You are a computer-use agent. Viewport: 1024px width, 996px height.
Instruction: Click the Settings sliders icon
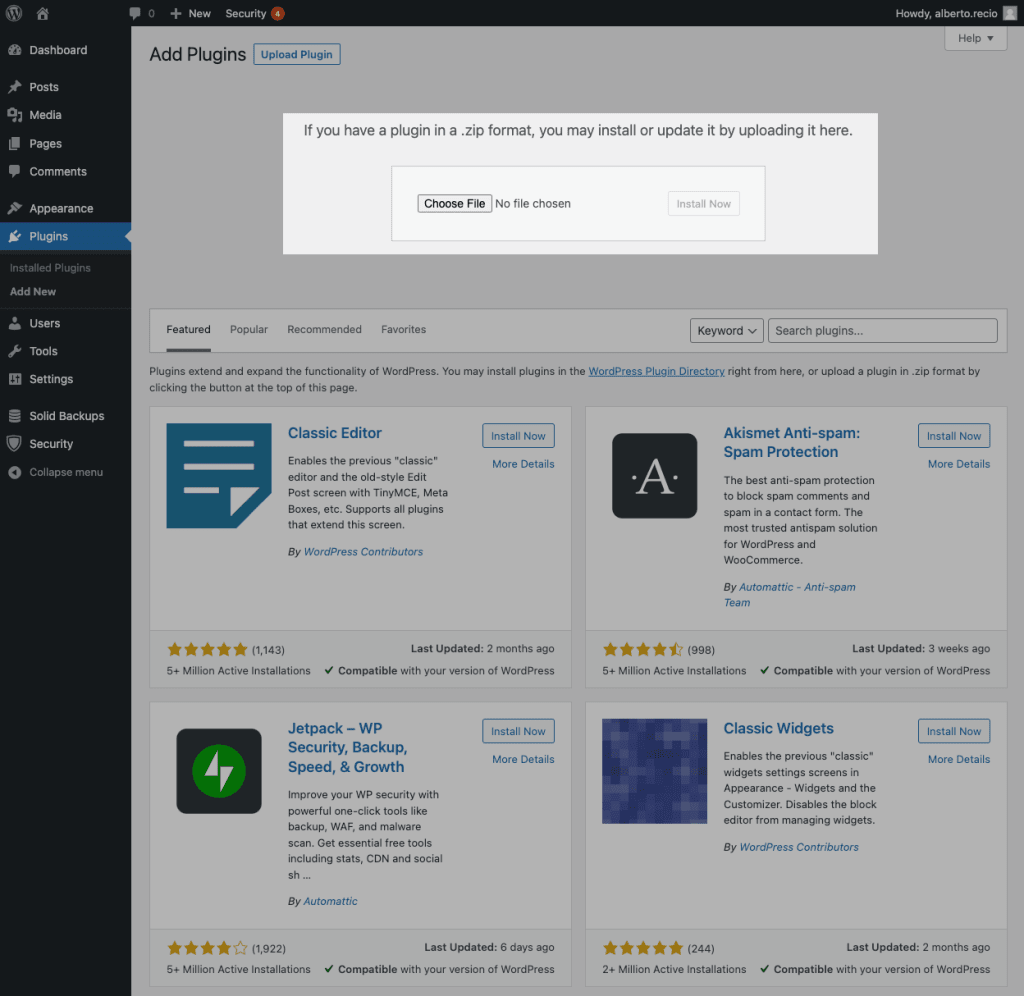coord(14,379)
